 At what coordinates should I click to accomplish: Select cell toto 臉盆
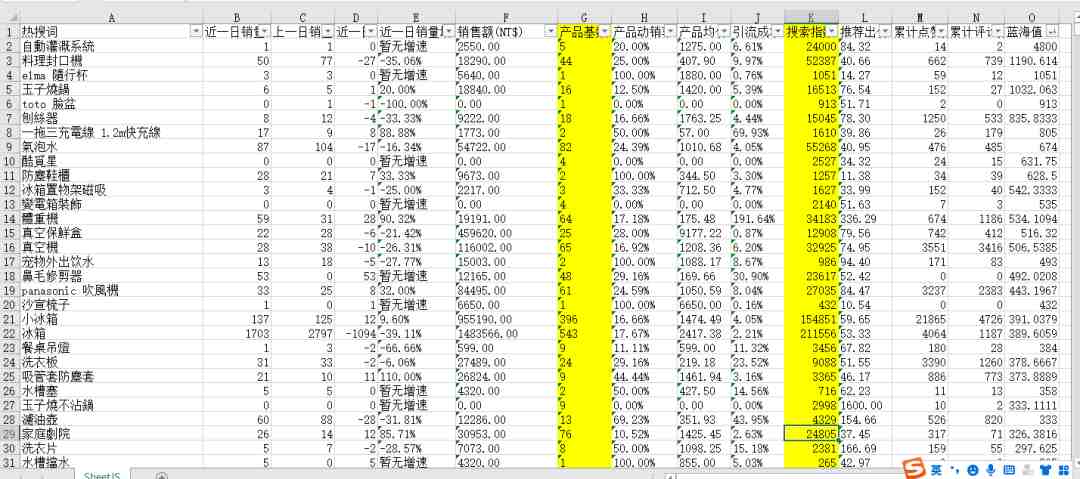click(x=111, y=104)
